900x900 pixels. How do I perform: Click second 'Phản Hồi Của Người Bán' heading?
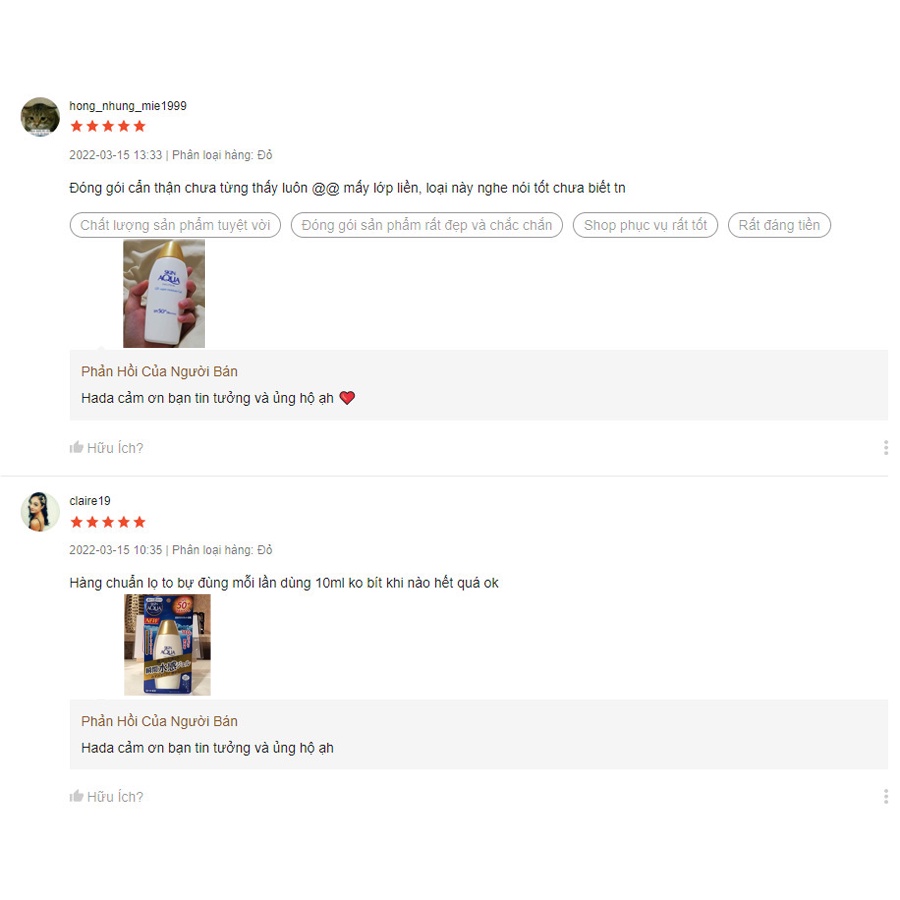[159, 721]
